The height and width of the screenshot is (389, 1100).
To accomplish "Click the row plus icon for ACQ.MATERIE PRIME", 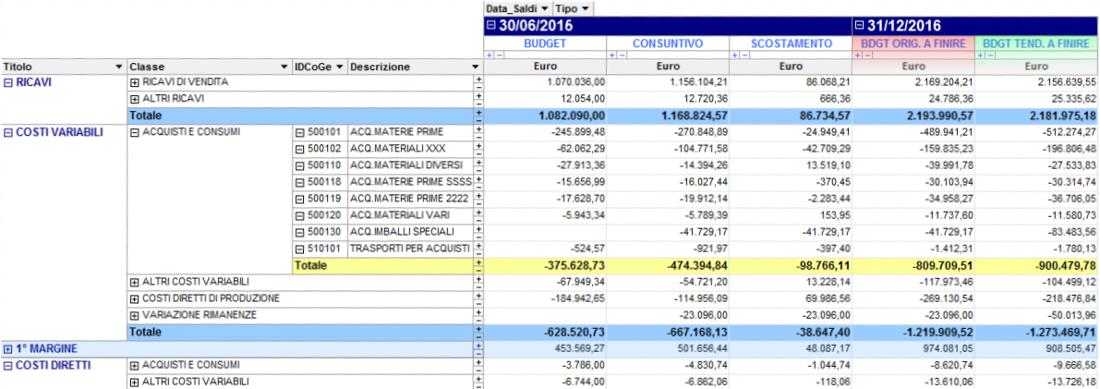I will click(479, 129).
